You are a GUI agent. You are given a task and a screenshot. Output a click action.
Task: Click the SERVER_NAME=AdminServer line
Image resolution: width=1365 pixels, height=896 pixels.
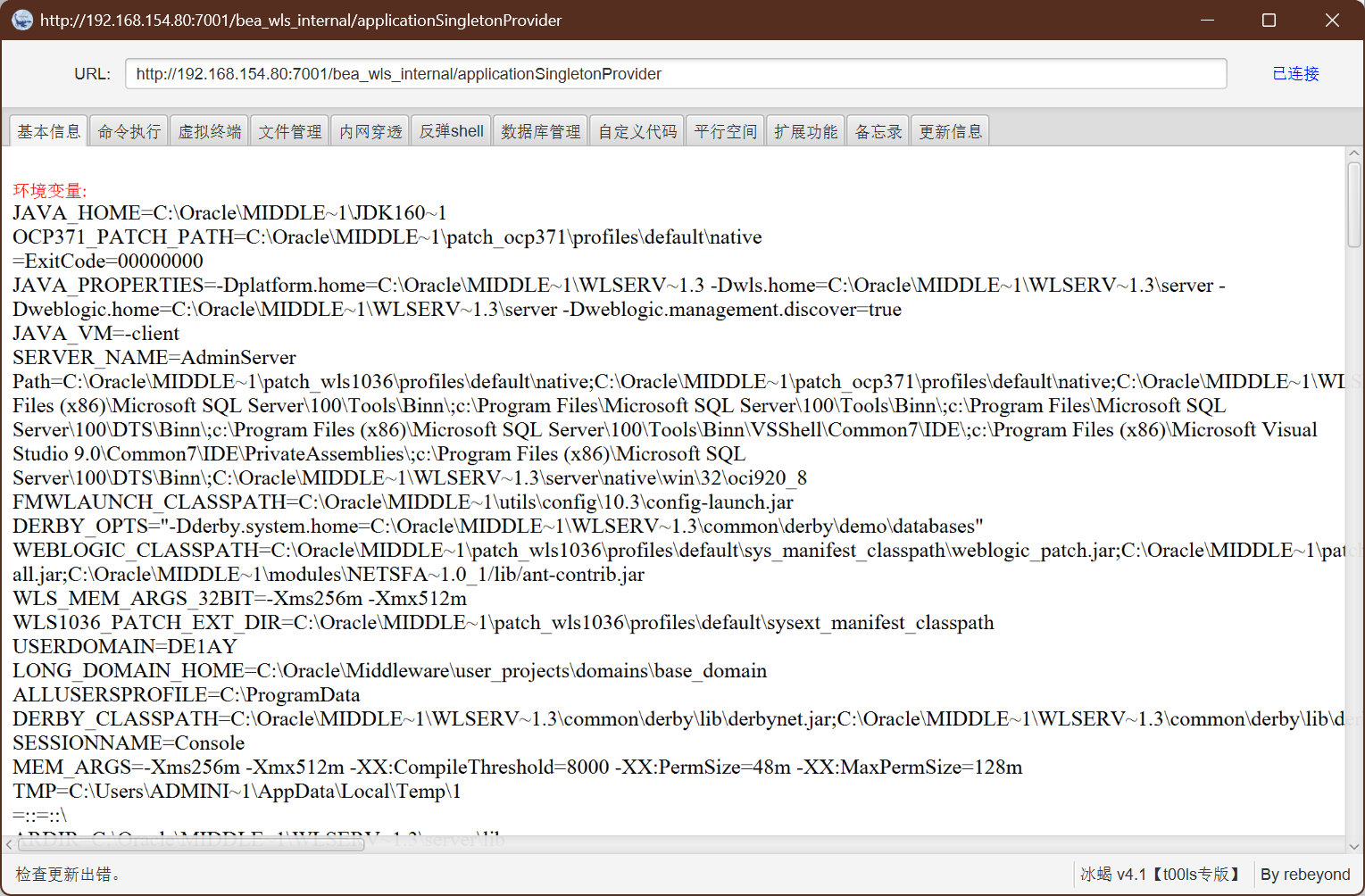point(154,357)
